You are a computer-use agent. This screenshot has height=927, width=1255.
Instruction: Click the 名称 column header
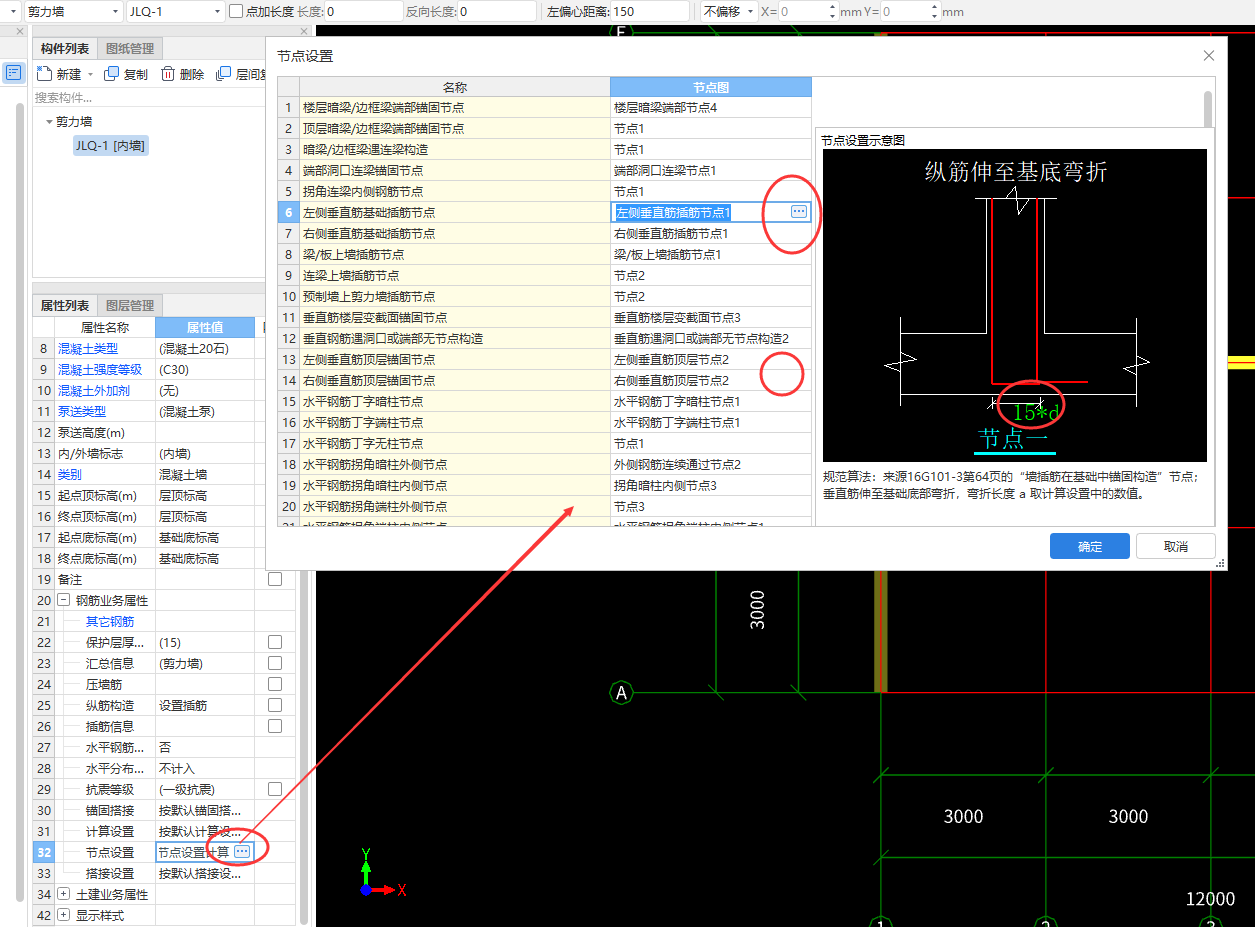click(455, 87)
